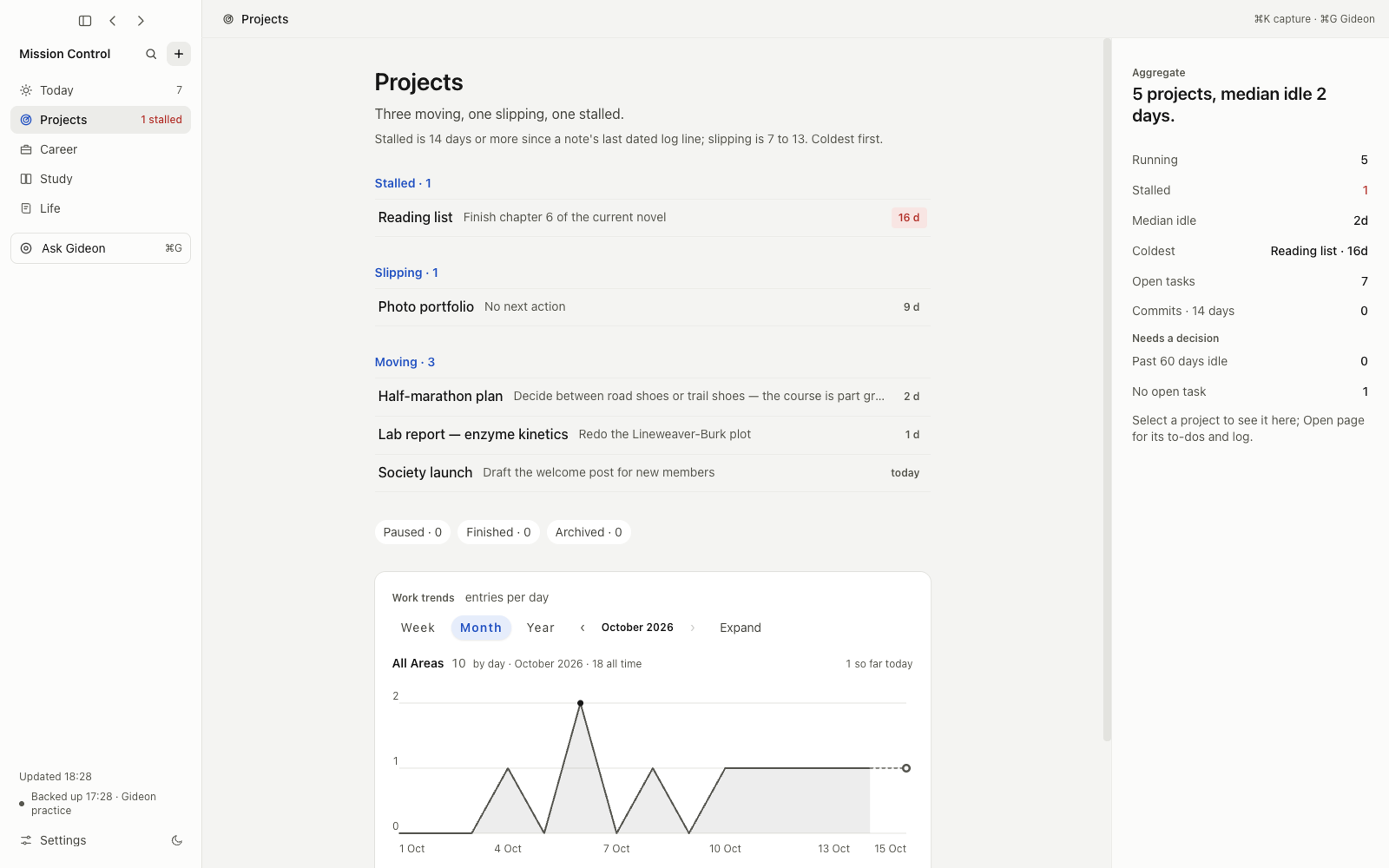The height and width of the screenshot is (868, 1389).
Task: Switch work trends to Year view
Action: tap(540, 628)
